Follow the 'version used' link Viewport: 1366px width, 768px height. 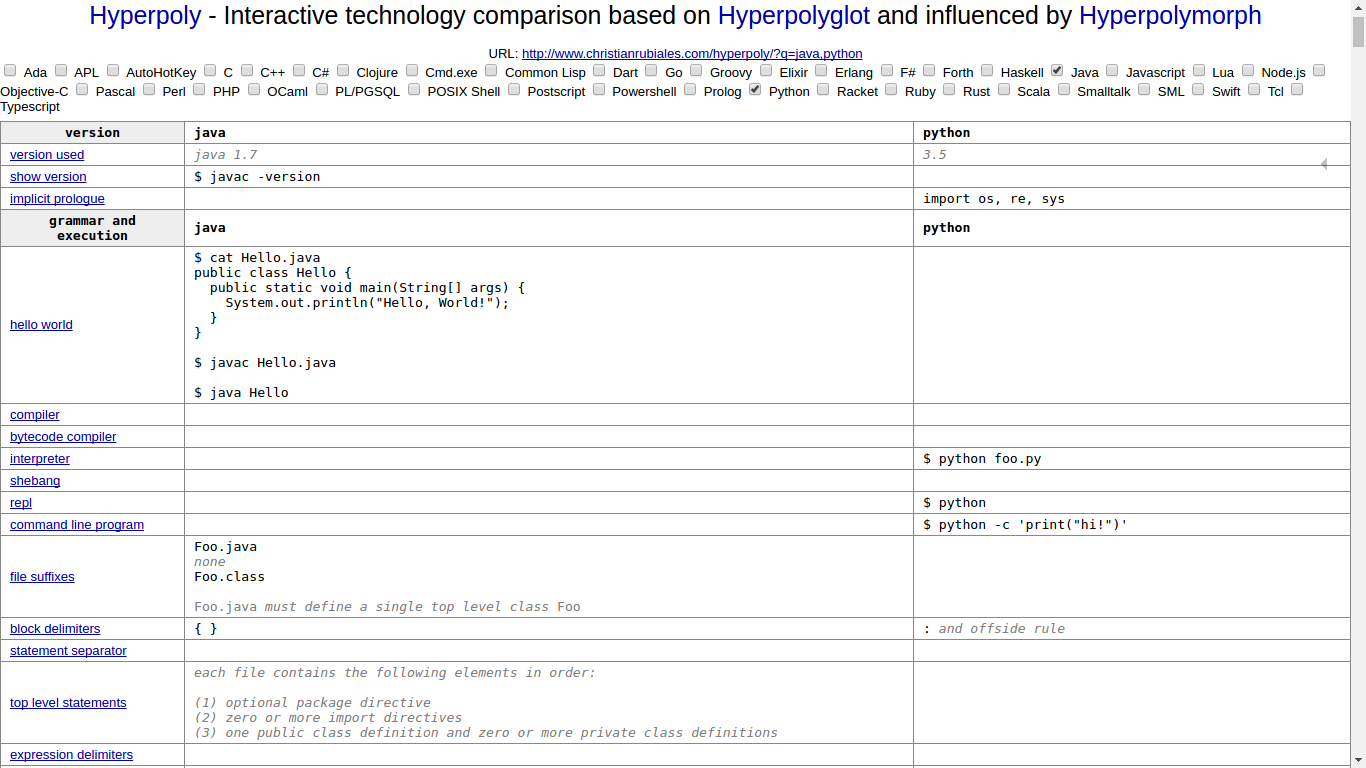pyautogui.click(x=47, y=155)
